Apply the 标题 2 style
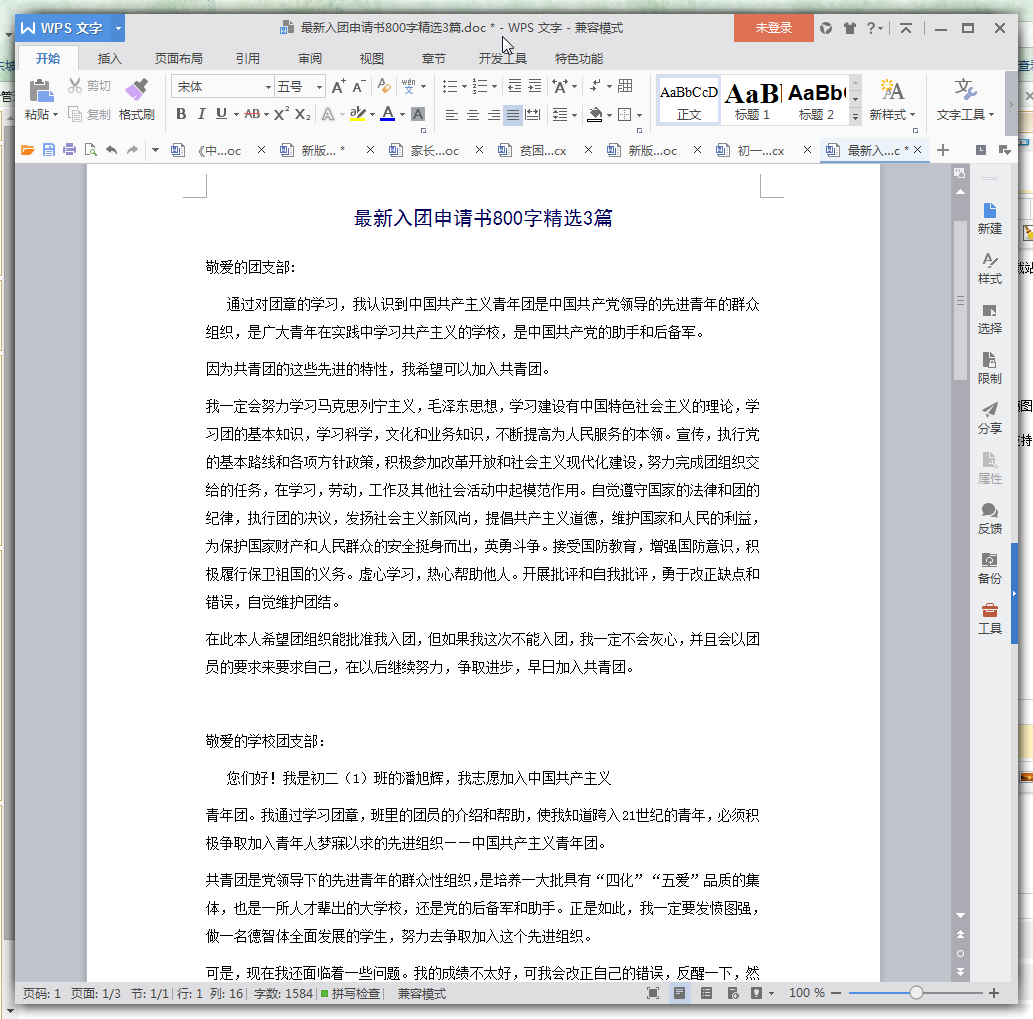Screen dimensions: 1033x1019 [816, 101]
